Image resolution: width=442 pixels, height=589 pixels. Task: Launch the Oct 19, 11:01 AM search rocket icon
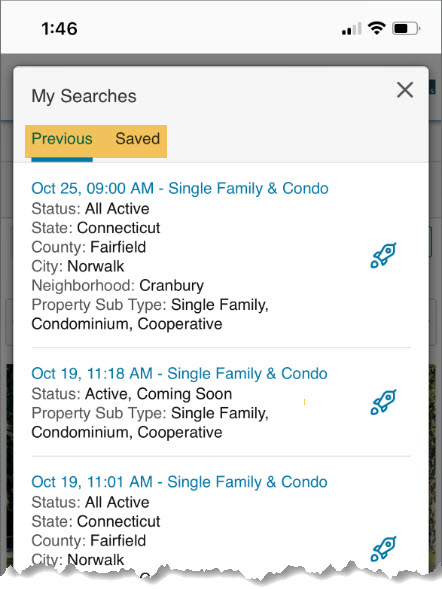383,549
